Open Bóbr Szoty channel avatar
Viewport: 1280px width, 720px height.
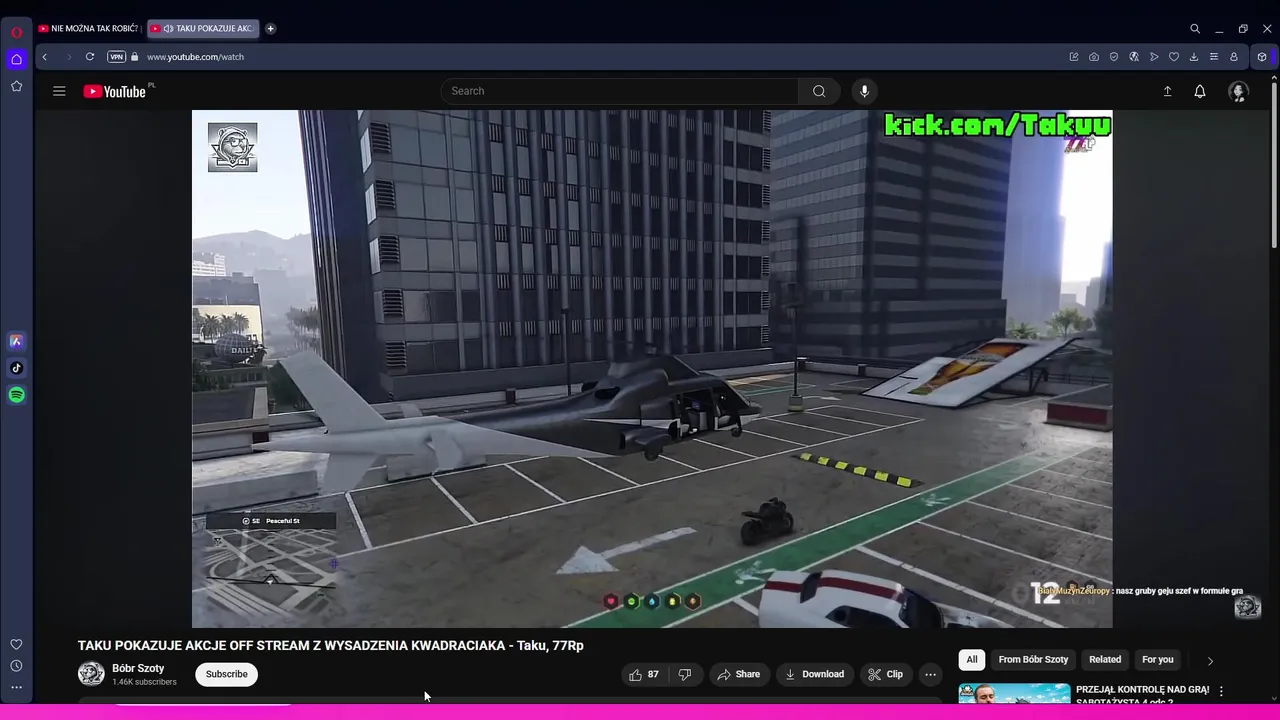pos(91,674)
